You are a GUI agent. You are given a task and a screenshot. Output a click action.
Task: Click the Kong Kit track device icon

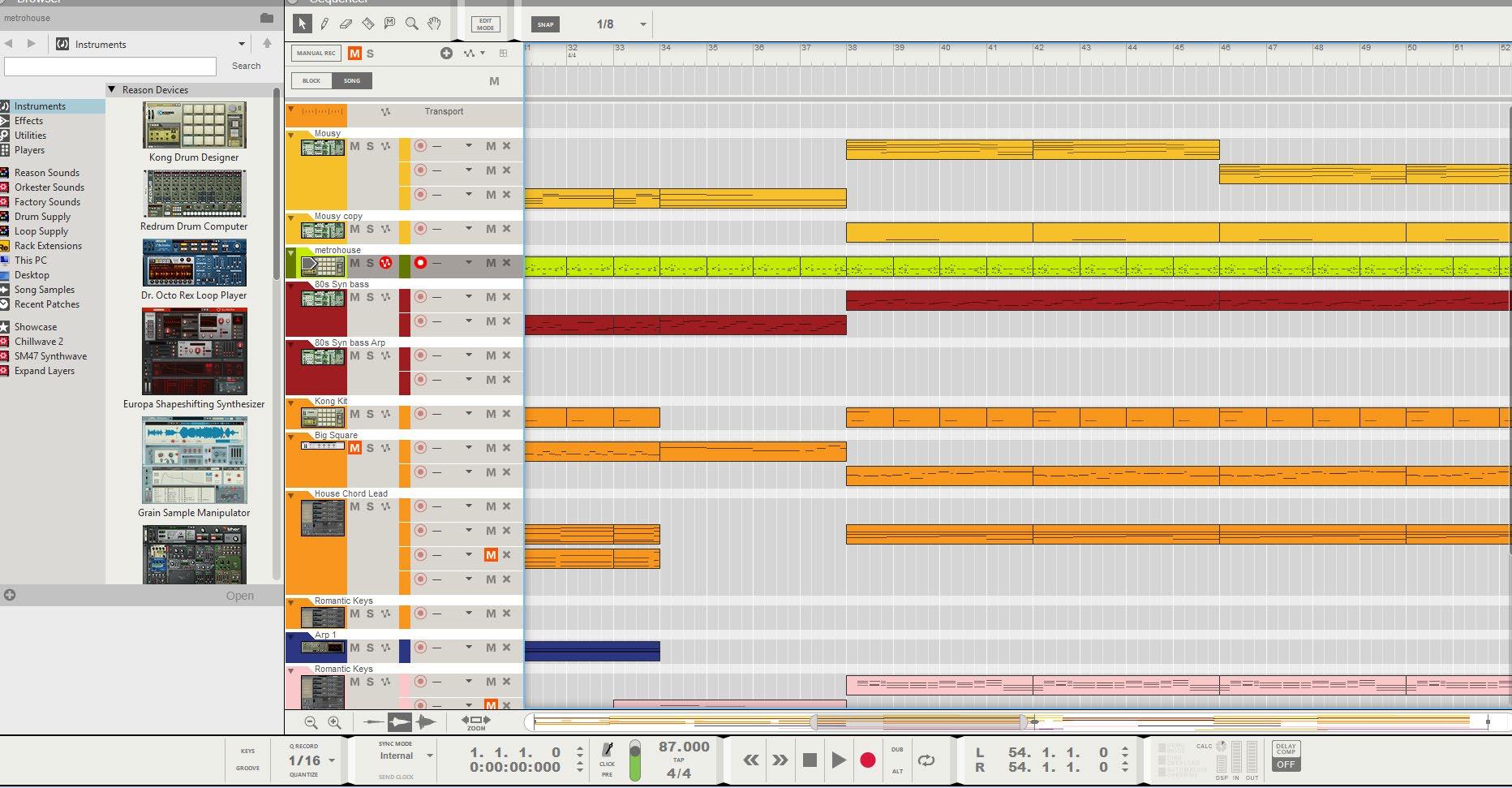pos(323,417)
